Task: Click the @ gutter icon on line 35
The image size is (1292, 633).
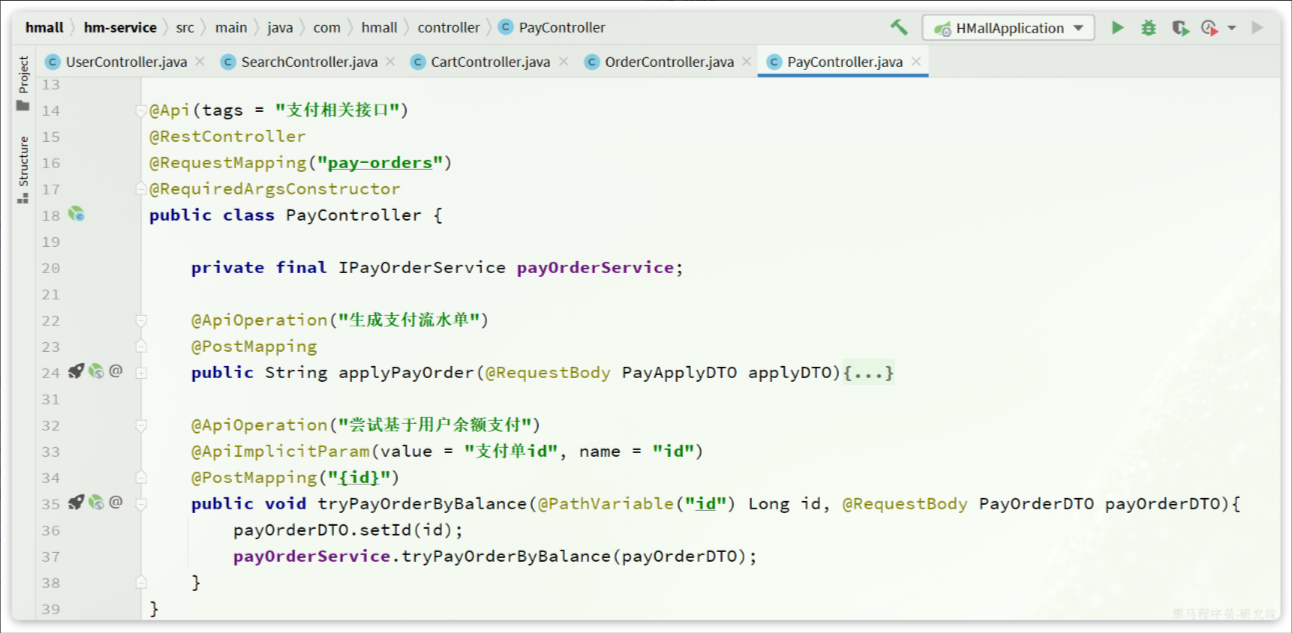Action: pos(116,502)
